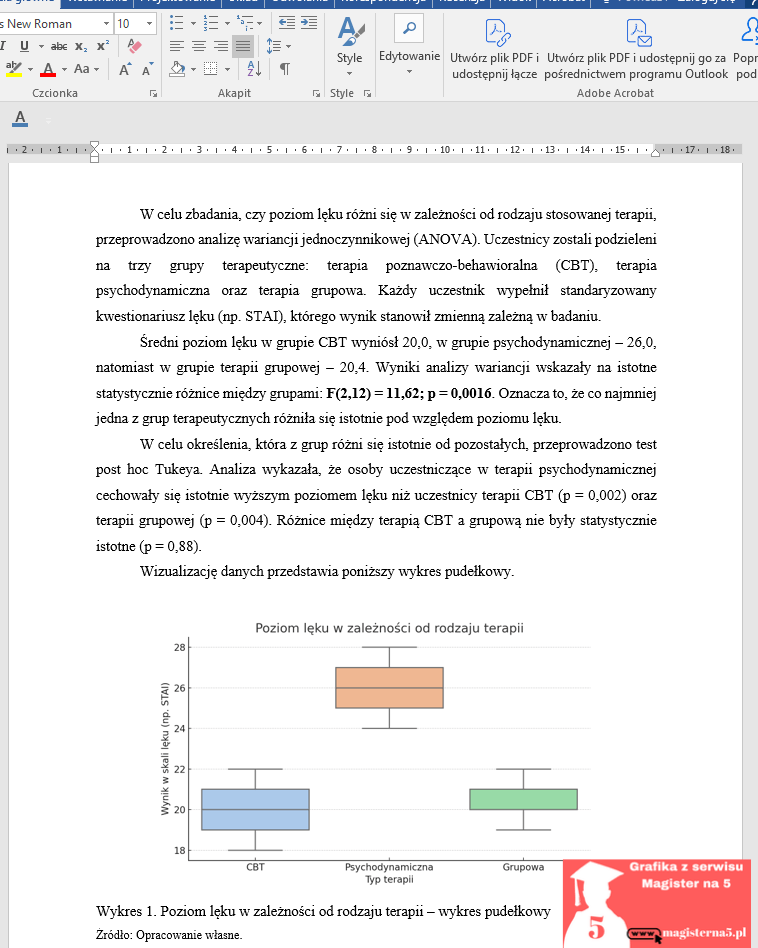Apply the yellow text highlight color
The width and height of the screenshot is (758, 948).
(x=13, y=69)
